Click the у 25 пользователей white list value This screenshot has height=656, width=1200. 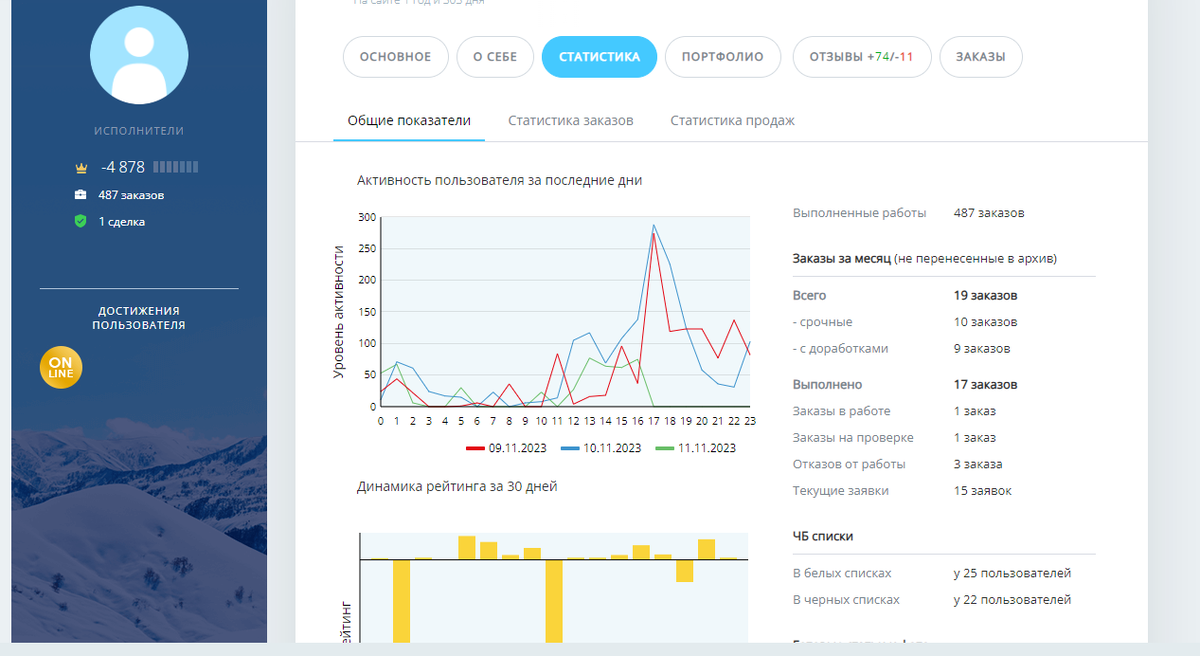point(1012,574)
